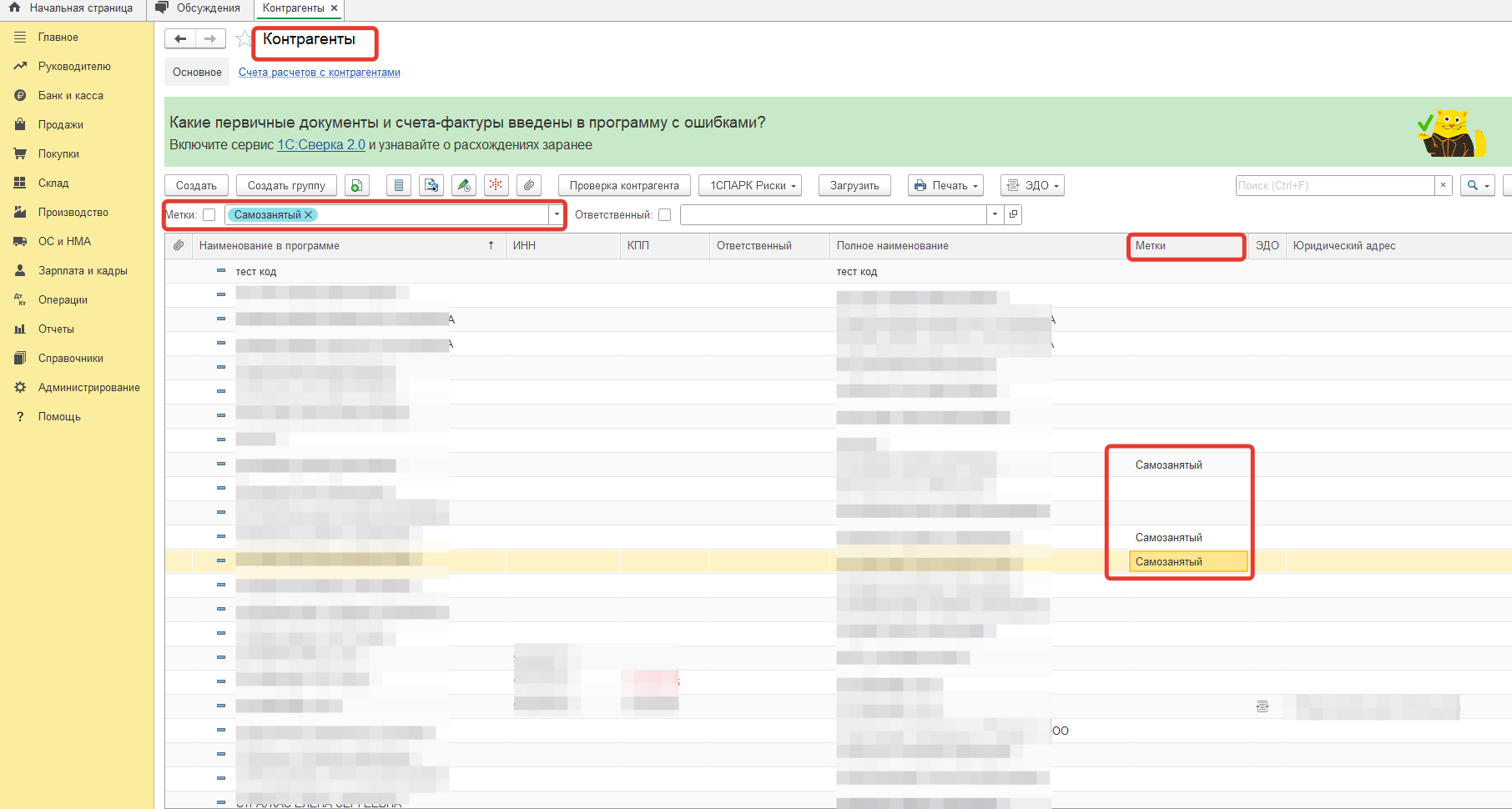Screen dimensions: 1512x809
Task: Click the copy-item icon with green plus
Action: coord(356,185)
